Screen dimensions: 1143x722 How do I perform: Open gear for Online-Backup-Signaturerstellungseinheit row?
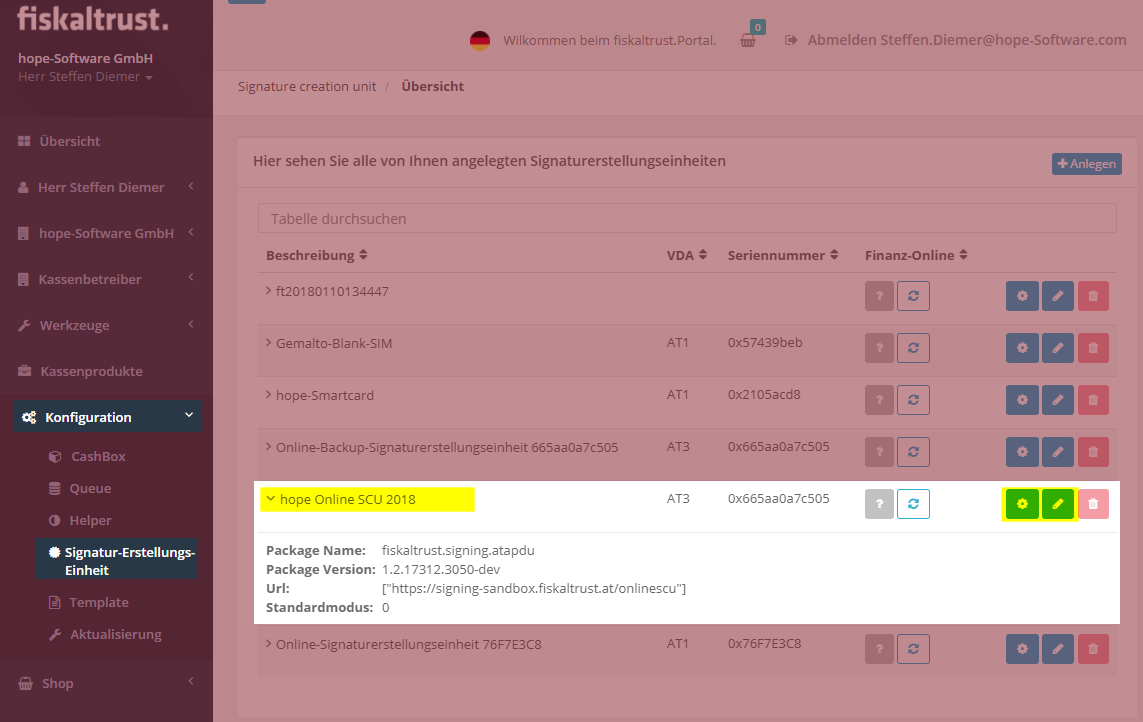(x=1022, y=452)
